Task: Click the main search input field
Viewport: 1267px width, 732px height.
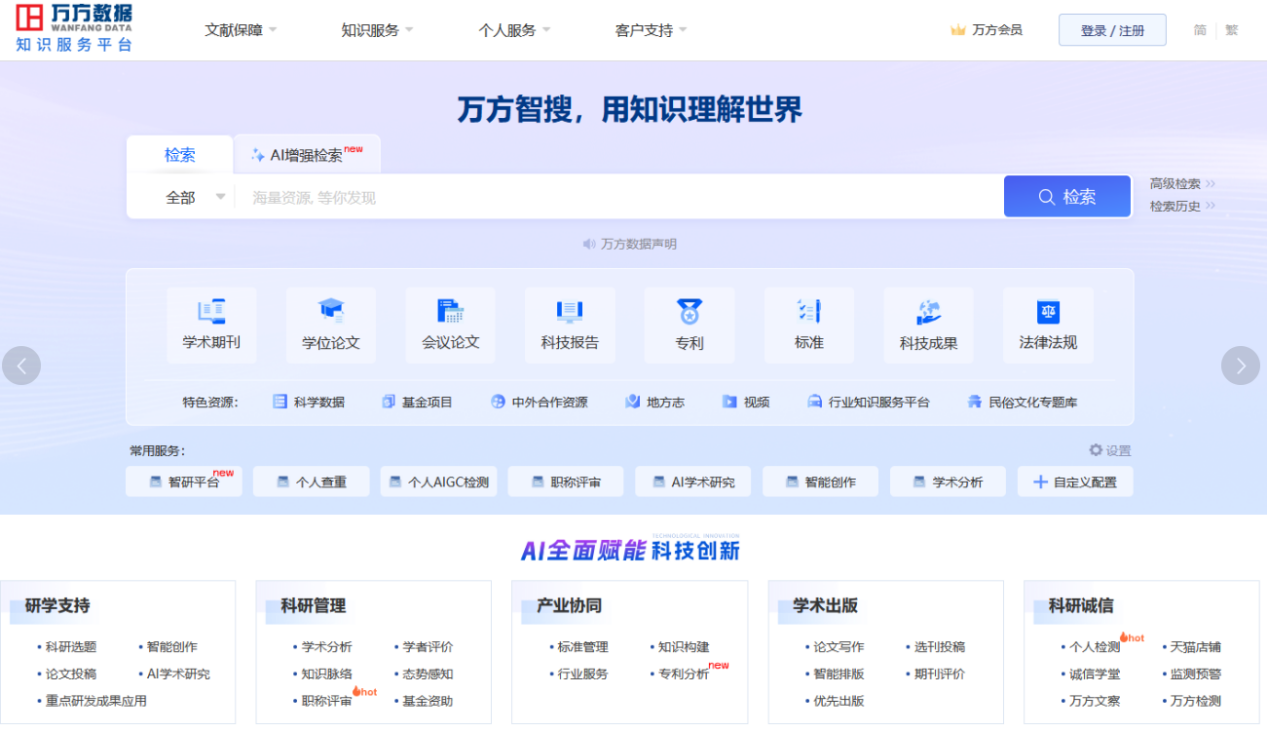Action: point(619,197)
